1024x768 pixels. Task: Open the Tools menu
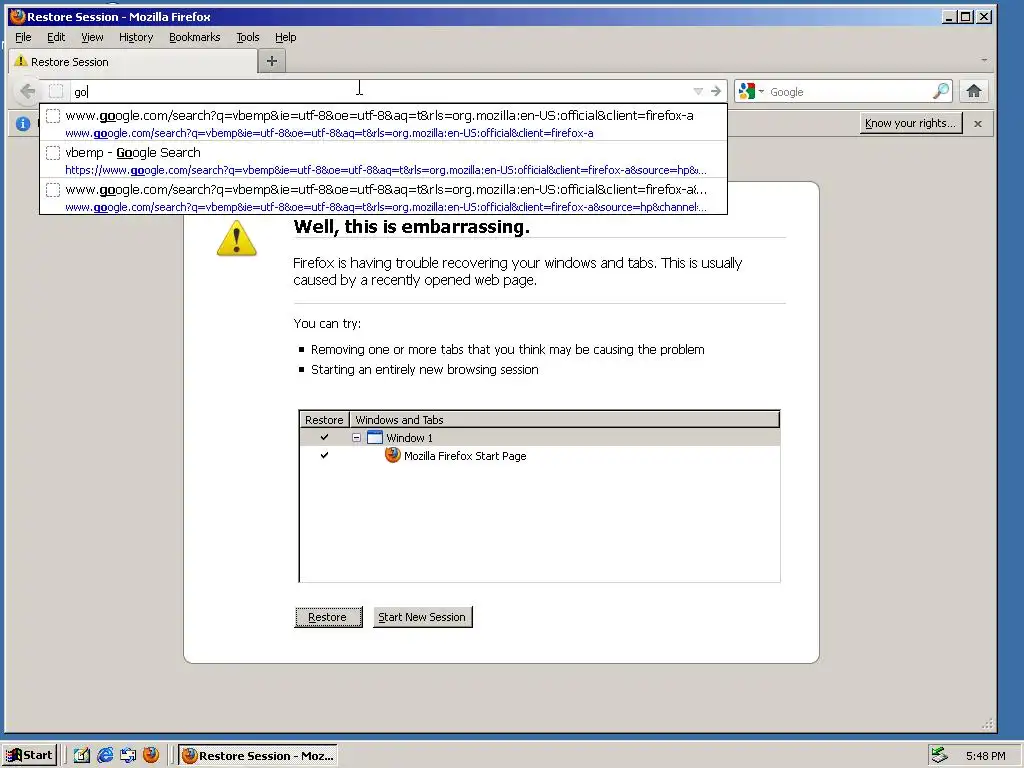(248, 37)
